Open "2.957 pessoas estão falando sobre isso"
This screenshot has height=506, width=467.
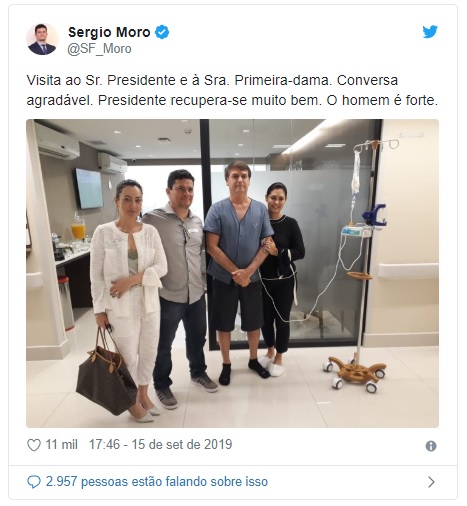point(157,482)
